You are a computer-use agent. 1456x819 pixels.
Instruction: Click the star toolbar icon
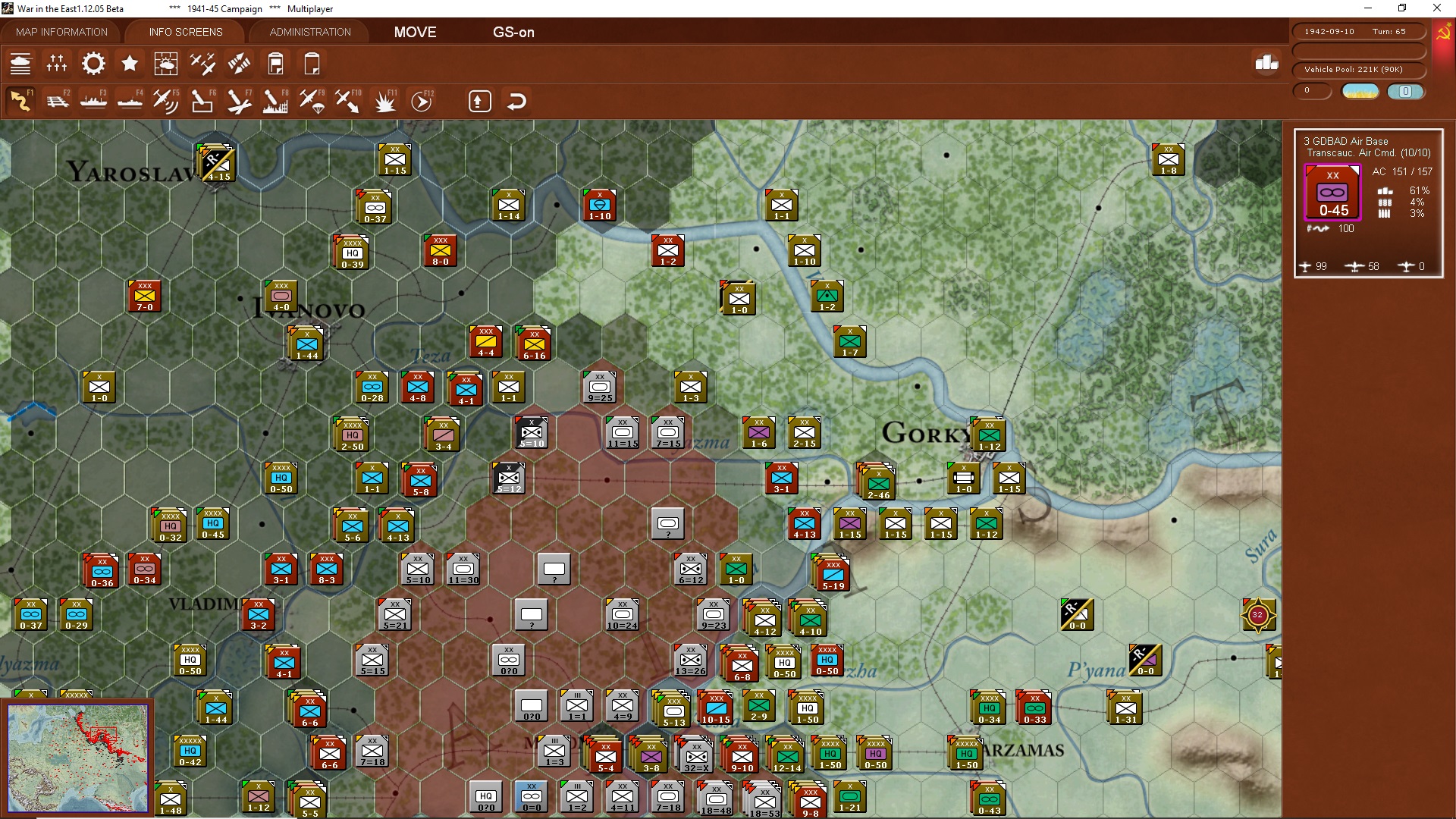tap(130, 64)
